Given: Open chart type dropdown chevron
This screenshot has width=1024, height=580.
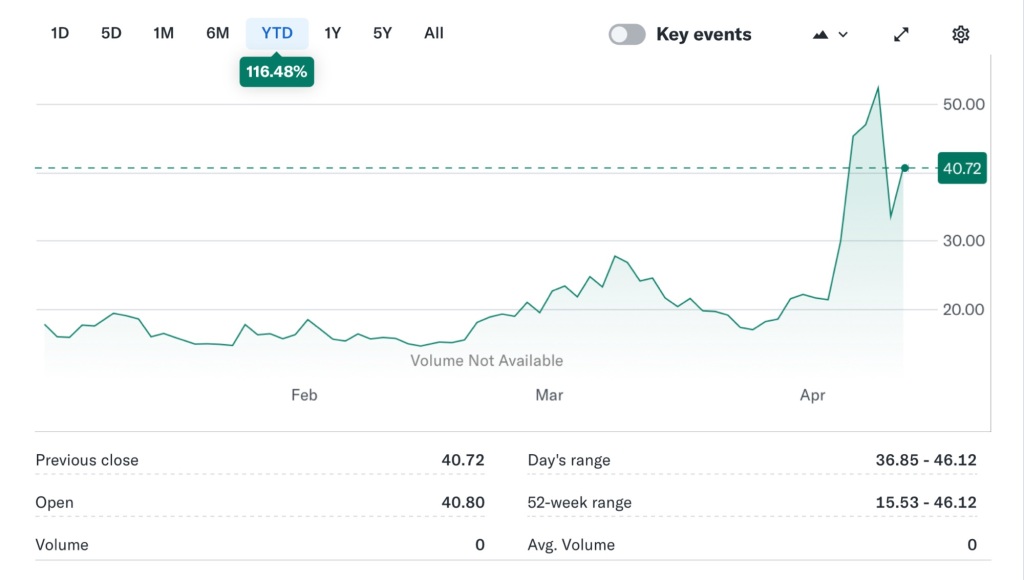Looking at the screenshot, I should [843, 34].
